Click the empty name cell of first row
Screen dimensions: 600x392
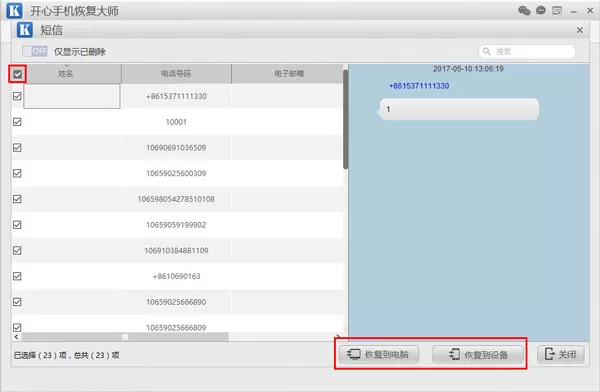[x=72, y=96]
